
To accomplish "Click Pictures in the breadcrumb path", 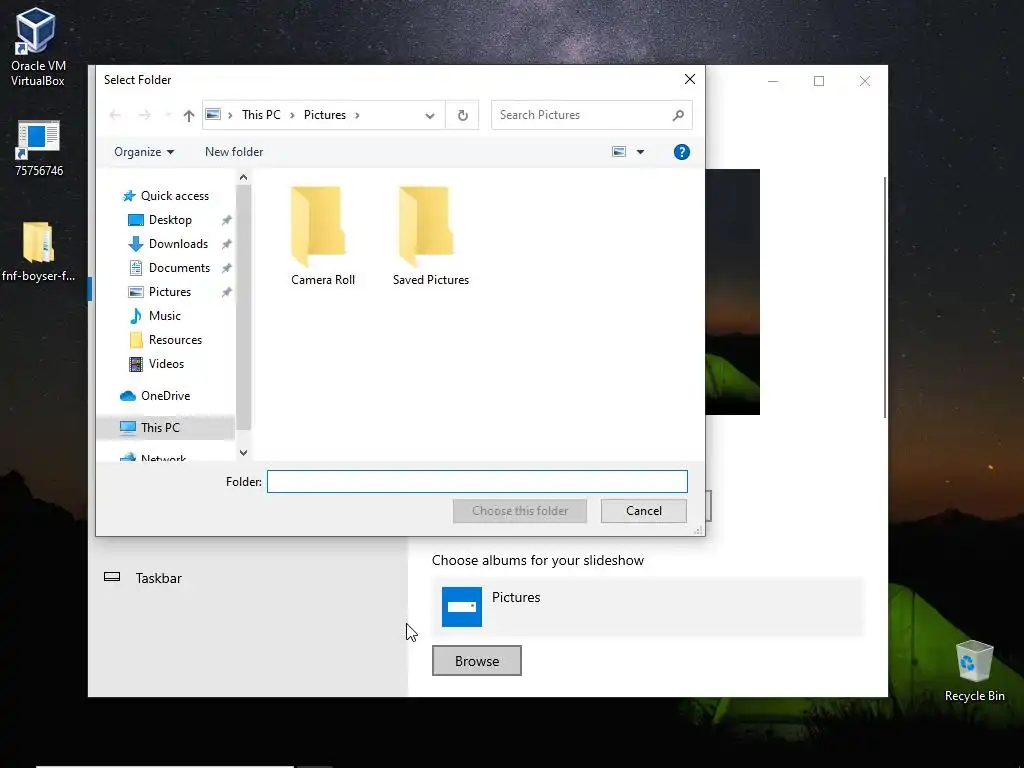I will tap(325, 115).
